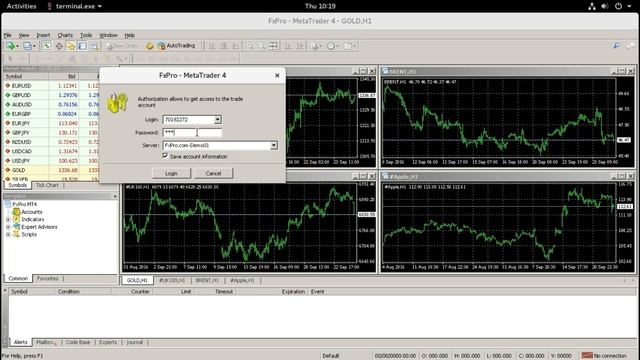Open the Experts terminal tab
Screen dimensions: 640x360
point(108,342)
